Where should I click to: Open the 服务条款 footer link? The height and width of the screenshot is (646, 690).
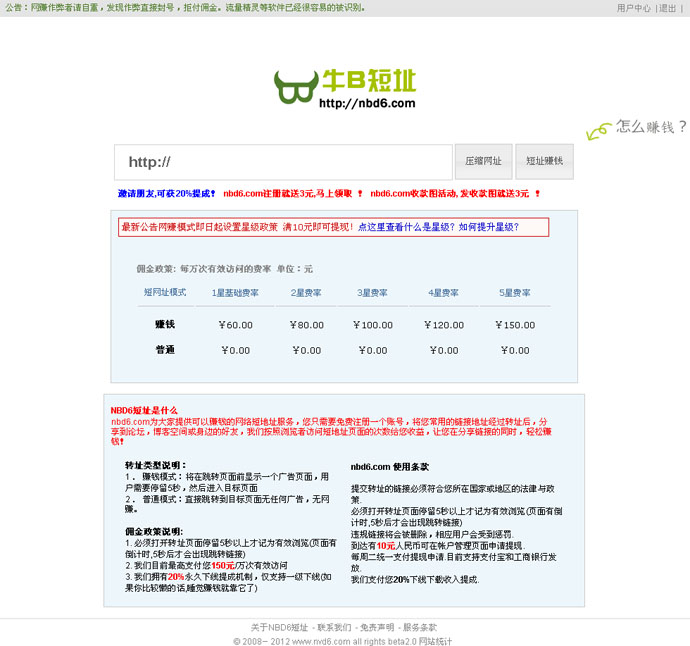(x=420, y=628)
